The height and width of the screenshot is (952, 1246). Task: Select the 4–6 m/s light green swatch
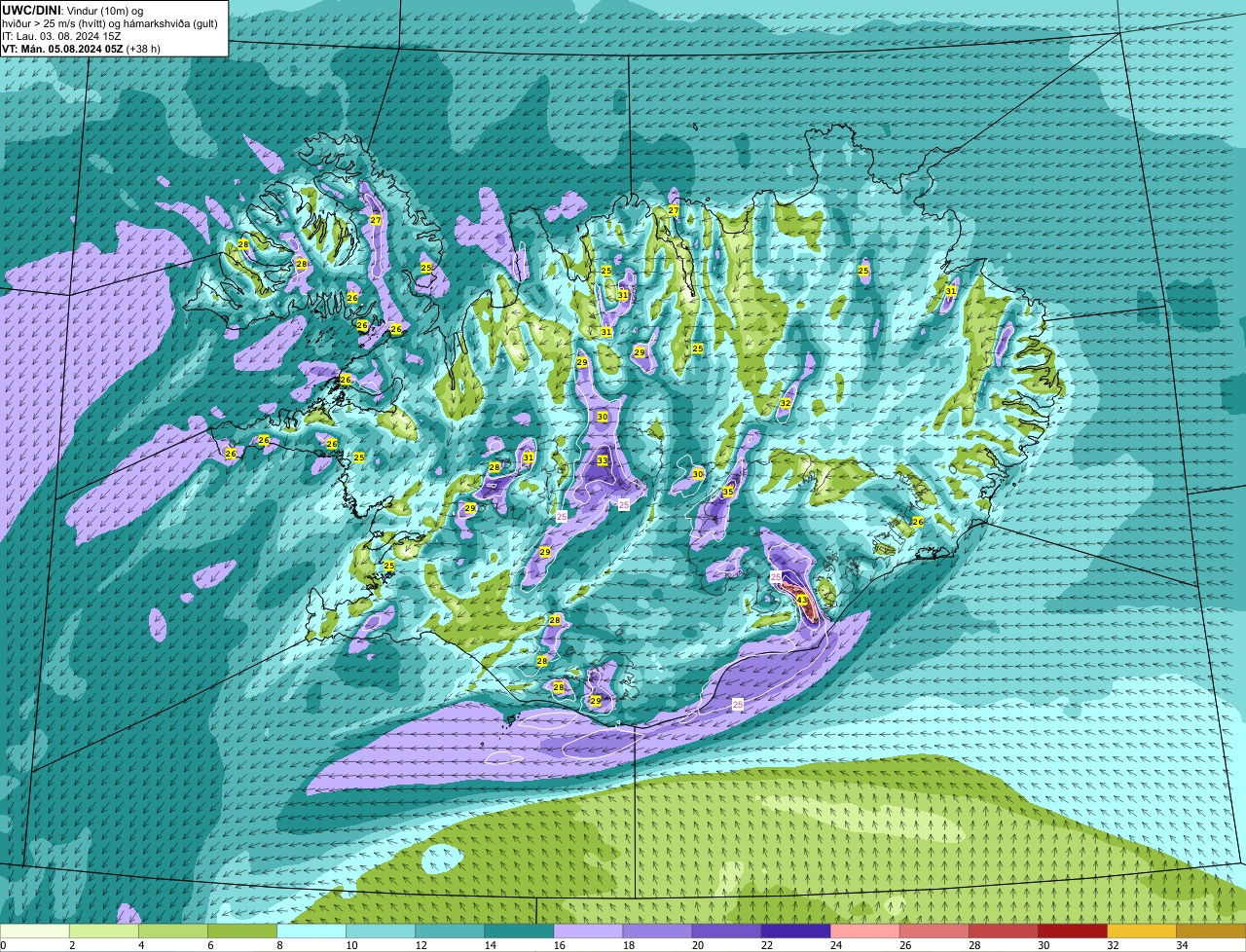pos(172,931)
